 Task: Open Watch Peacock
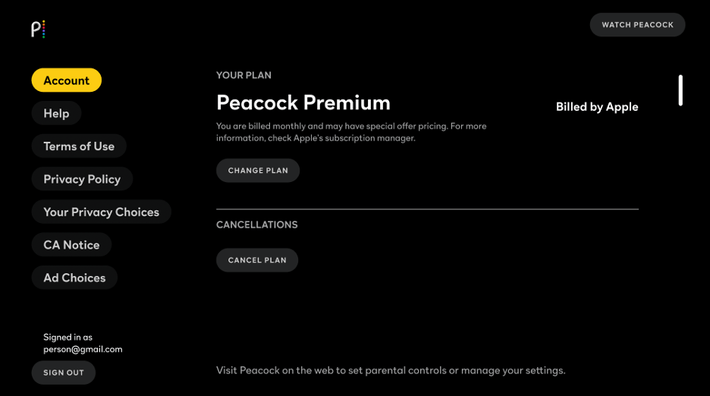637,25
